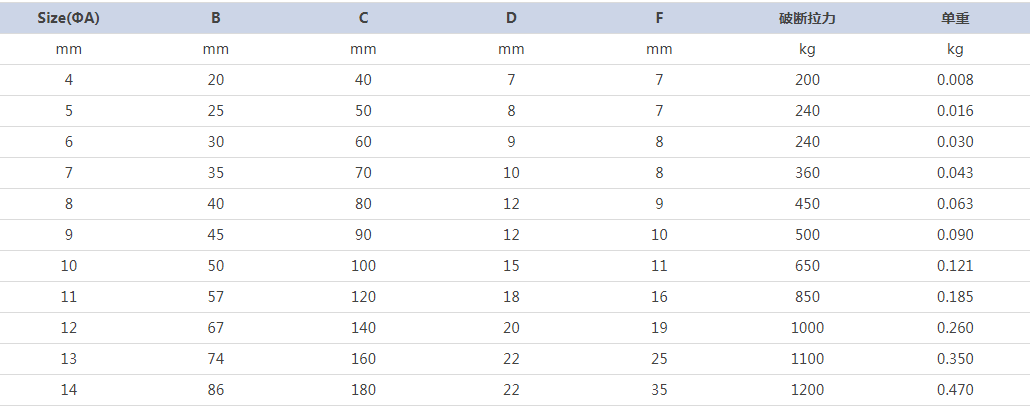Click the F column header
Screen dimensions: 1031x409
[659, 18]
